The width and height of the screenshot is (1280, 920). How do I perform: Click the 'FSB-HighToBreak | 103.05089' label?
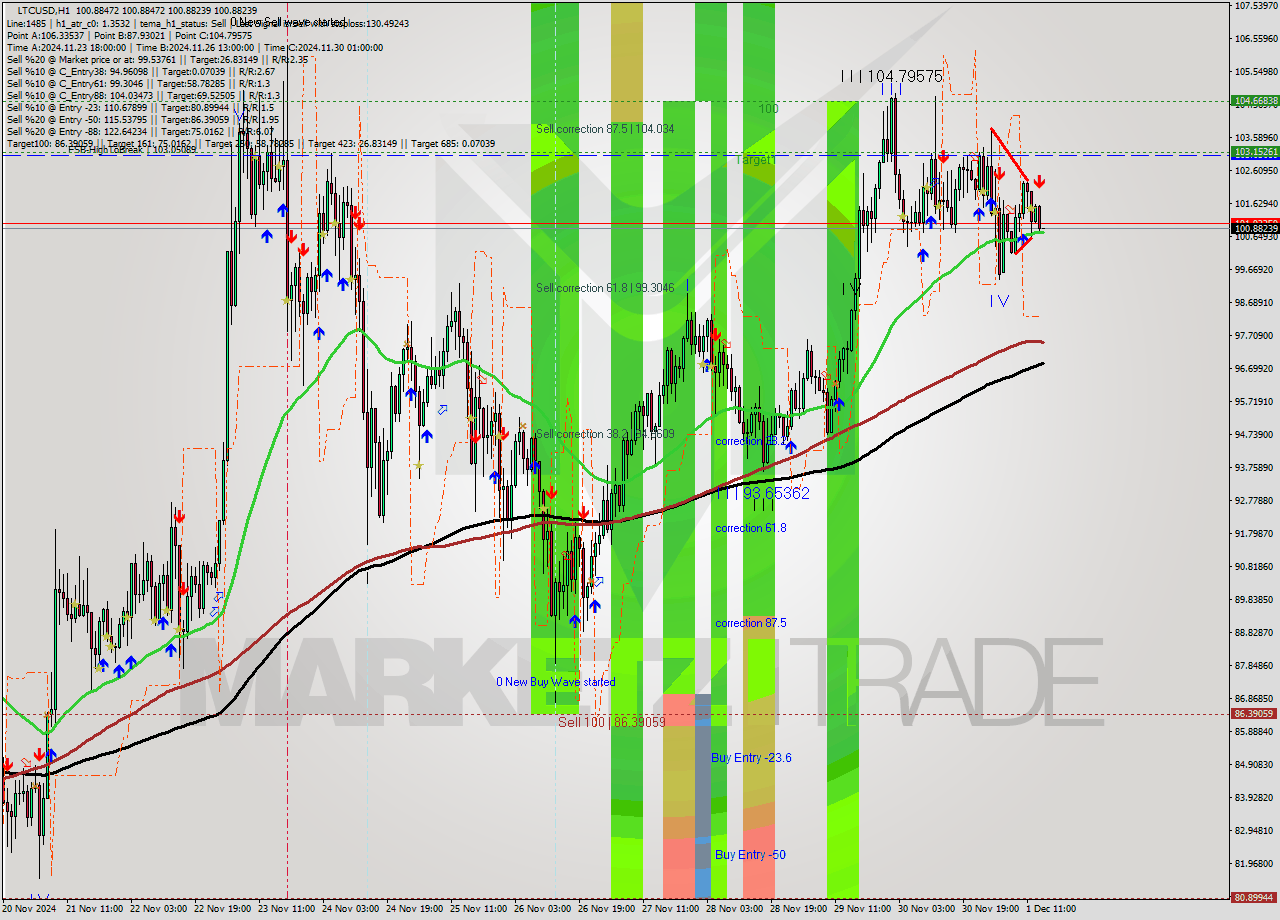click(132, 150)
